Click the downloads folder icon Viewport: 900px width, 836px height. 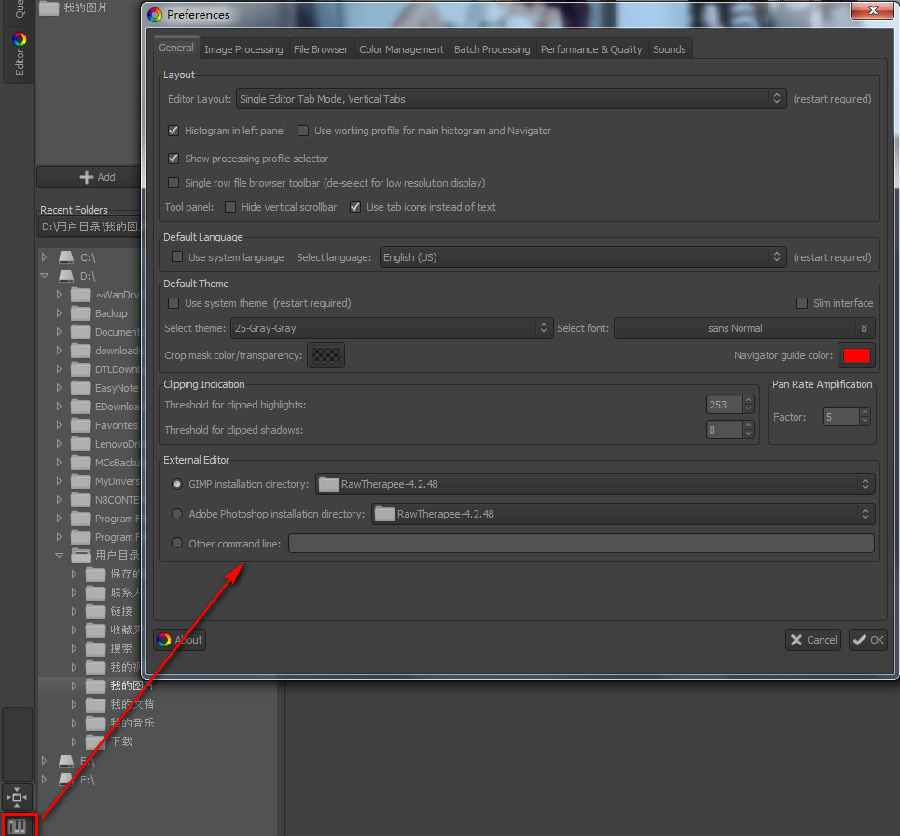[x=80, y=351]
